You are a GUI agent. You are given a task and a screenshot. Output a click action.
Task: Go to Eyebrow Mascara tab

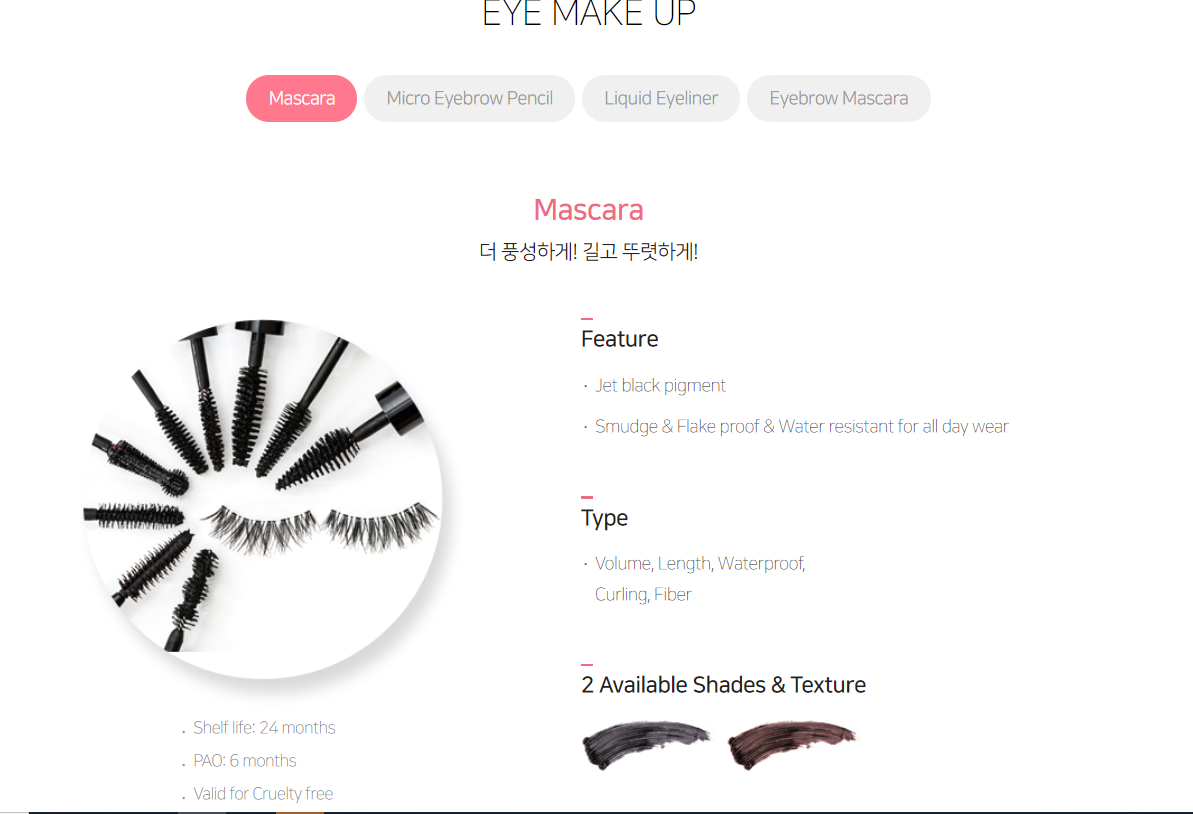pyautogui.click(x=838, y=98)
